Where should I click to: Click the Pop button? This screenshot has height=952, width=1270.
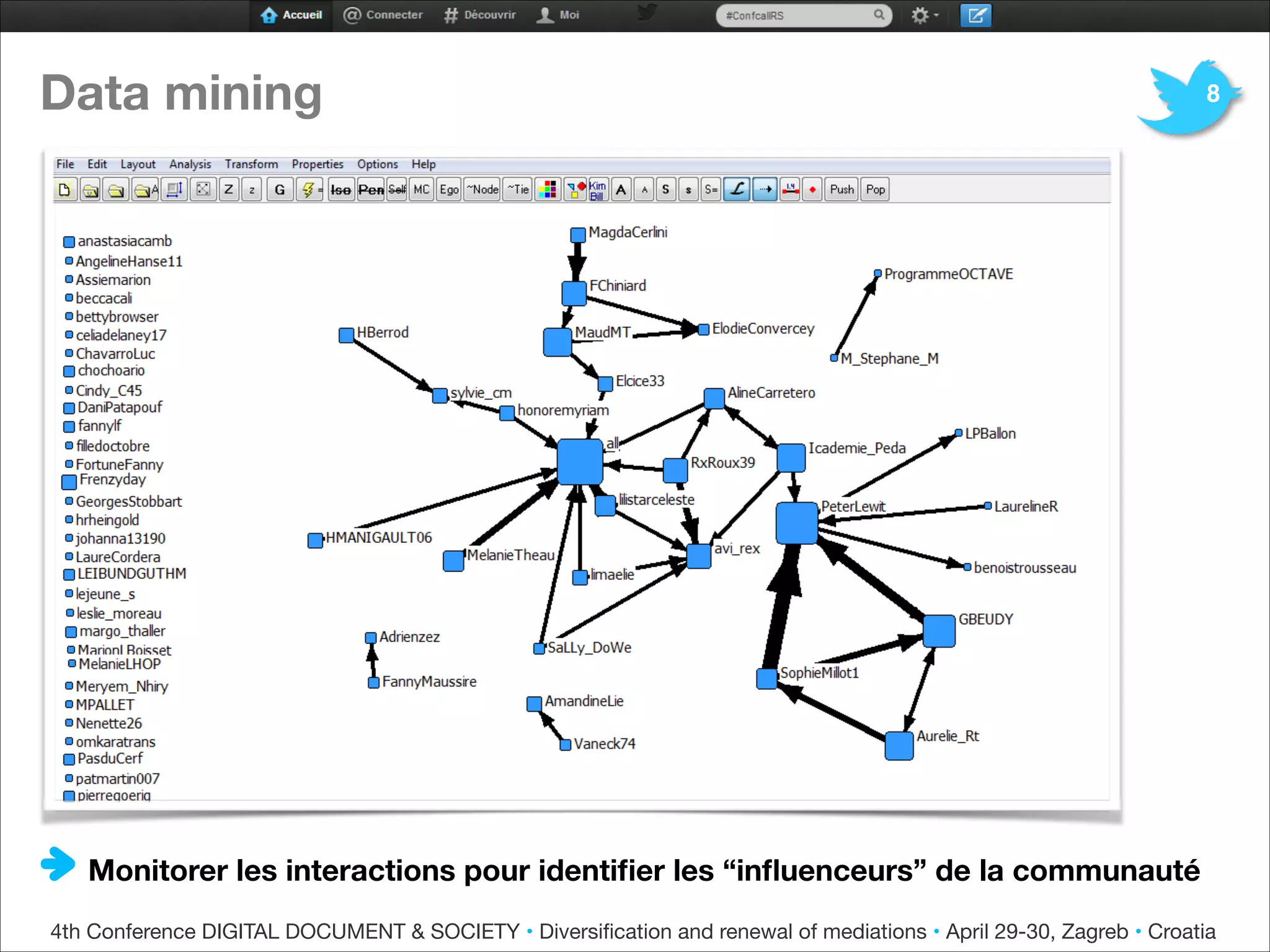(875, 190)
